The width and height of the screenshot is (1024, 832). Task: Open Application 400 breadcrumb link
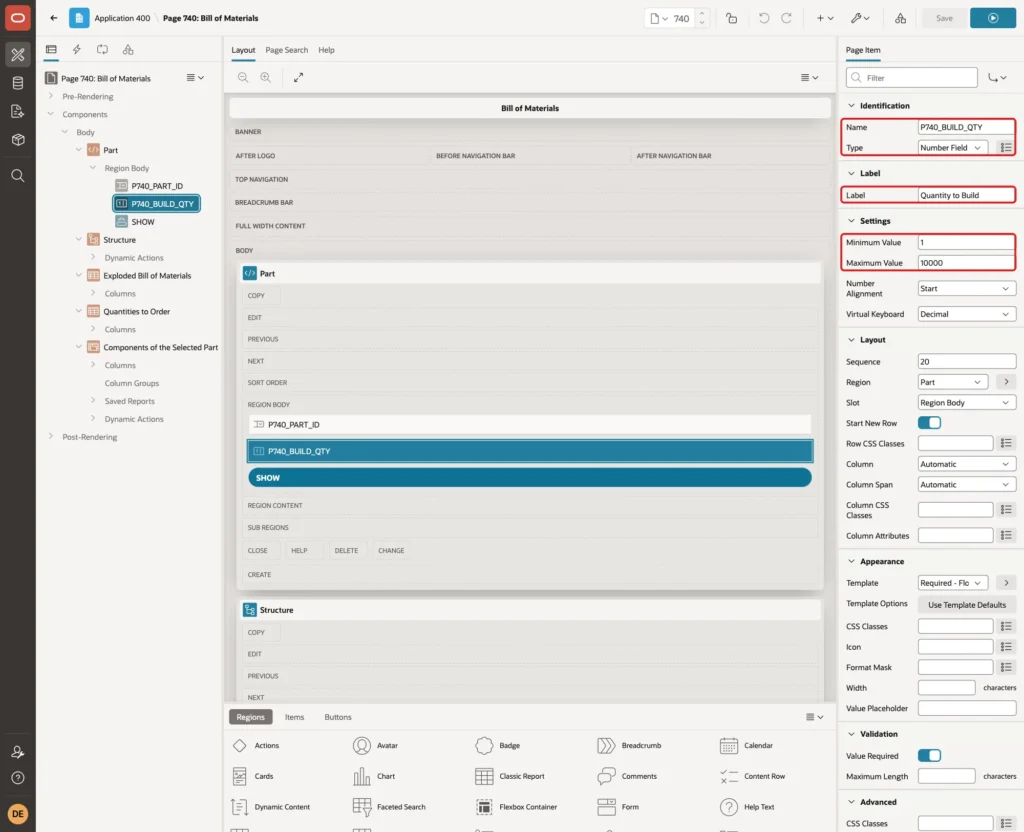click(x=122, y=18)
